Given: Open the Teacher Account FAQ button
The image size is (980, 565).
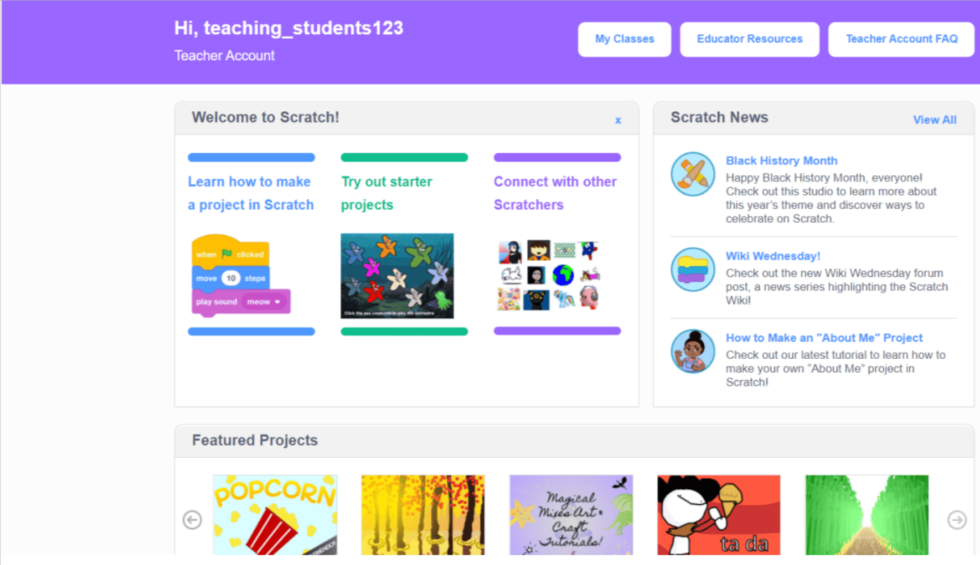Looking at the screenshot, I should coord(901,39).
